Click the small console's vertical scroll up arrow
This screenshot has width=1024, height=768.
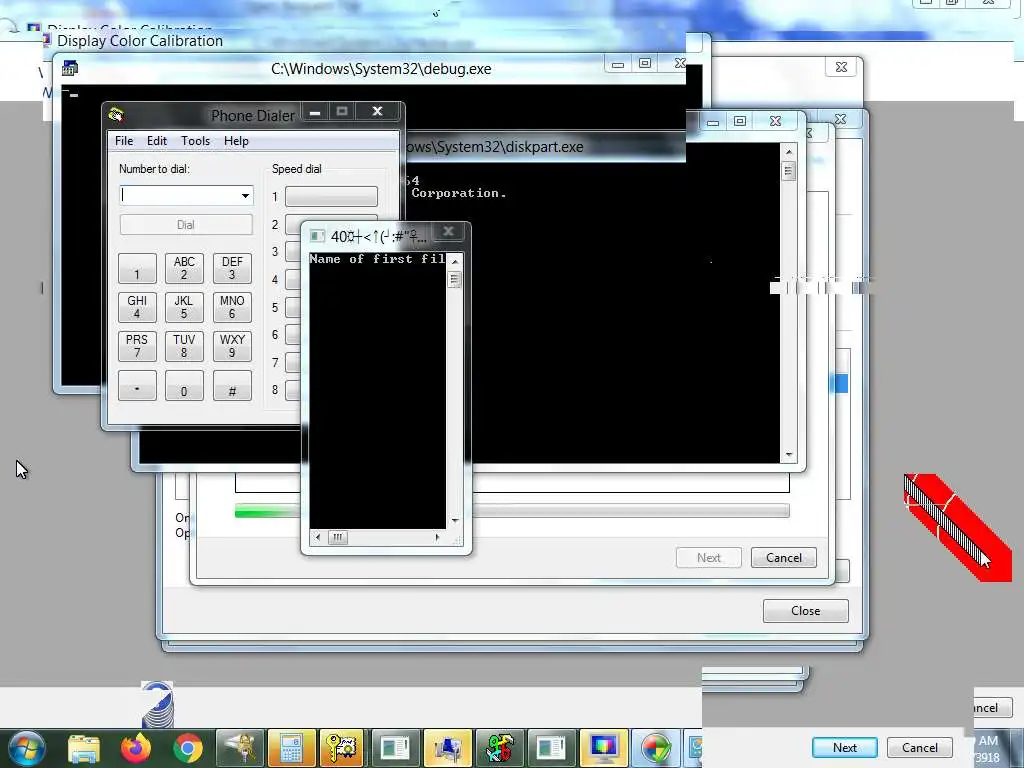[455, 261]
